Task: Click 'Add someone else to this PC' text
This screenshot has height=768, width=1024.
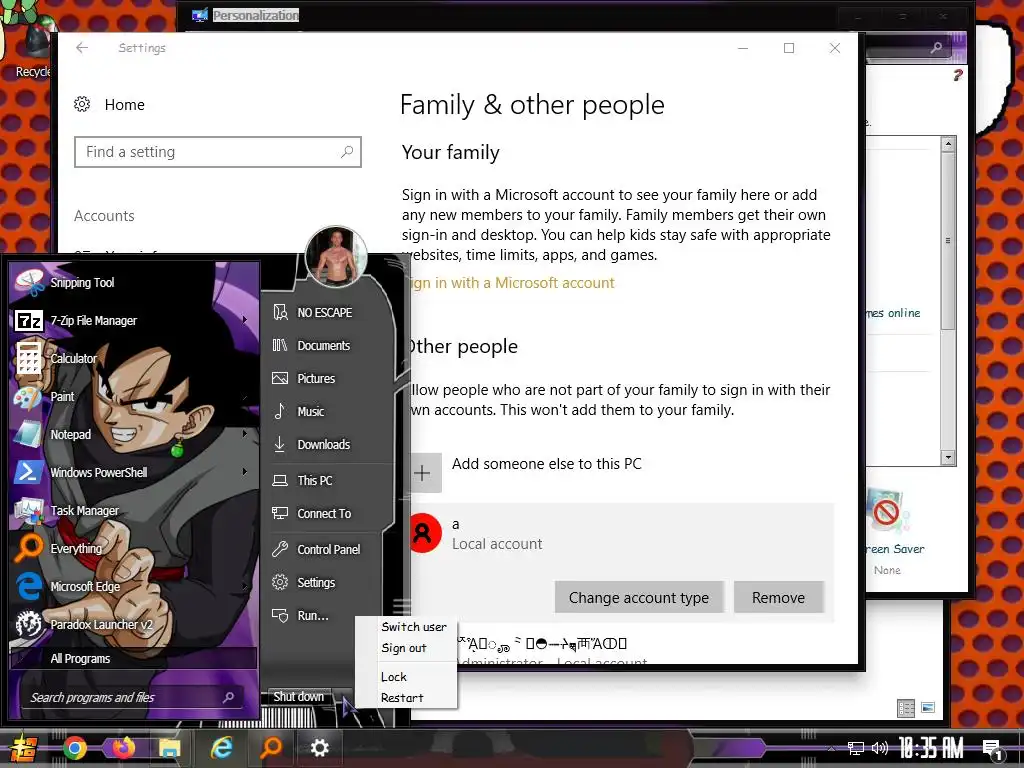Action: pyautogui.click(x=547, y=464)
